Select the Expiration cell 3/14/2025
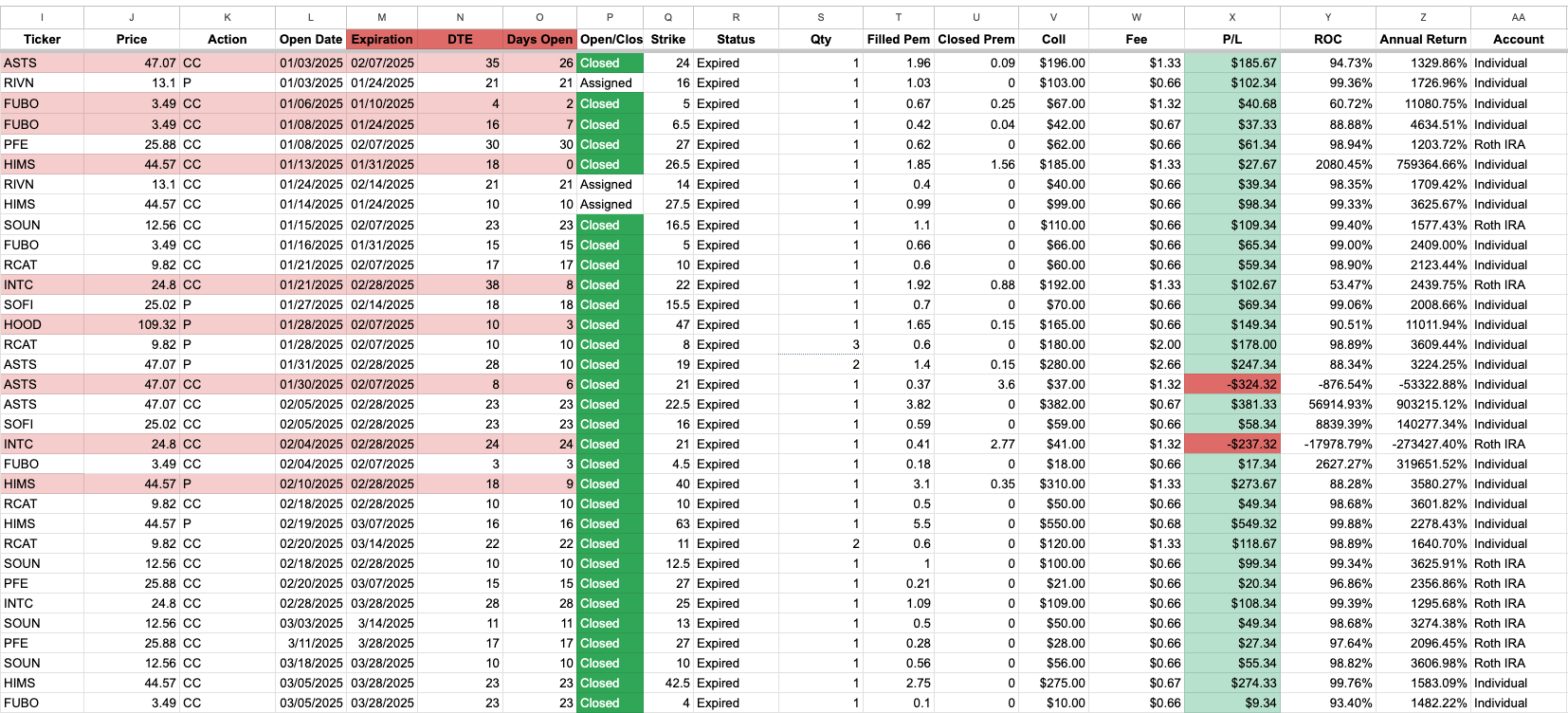 pos(382,623)
